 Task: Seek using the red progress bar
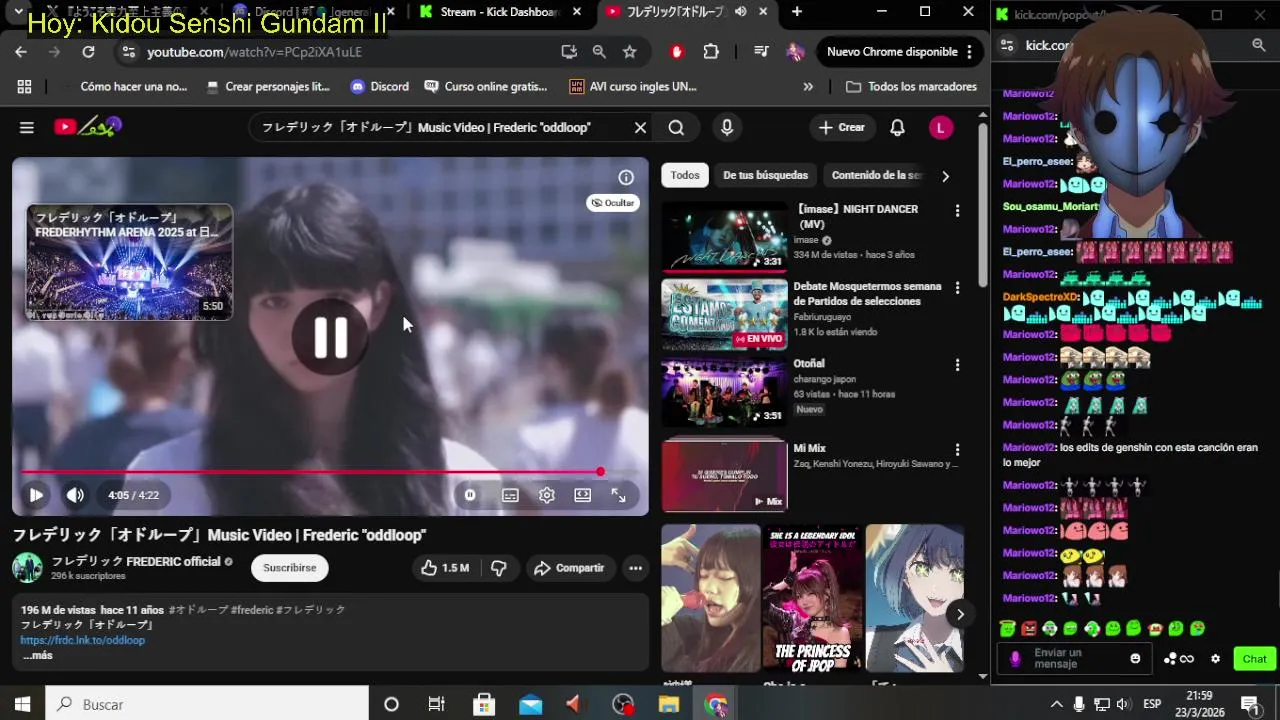(x=330, y=472)
